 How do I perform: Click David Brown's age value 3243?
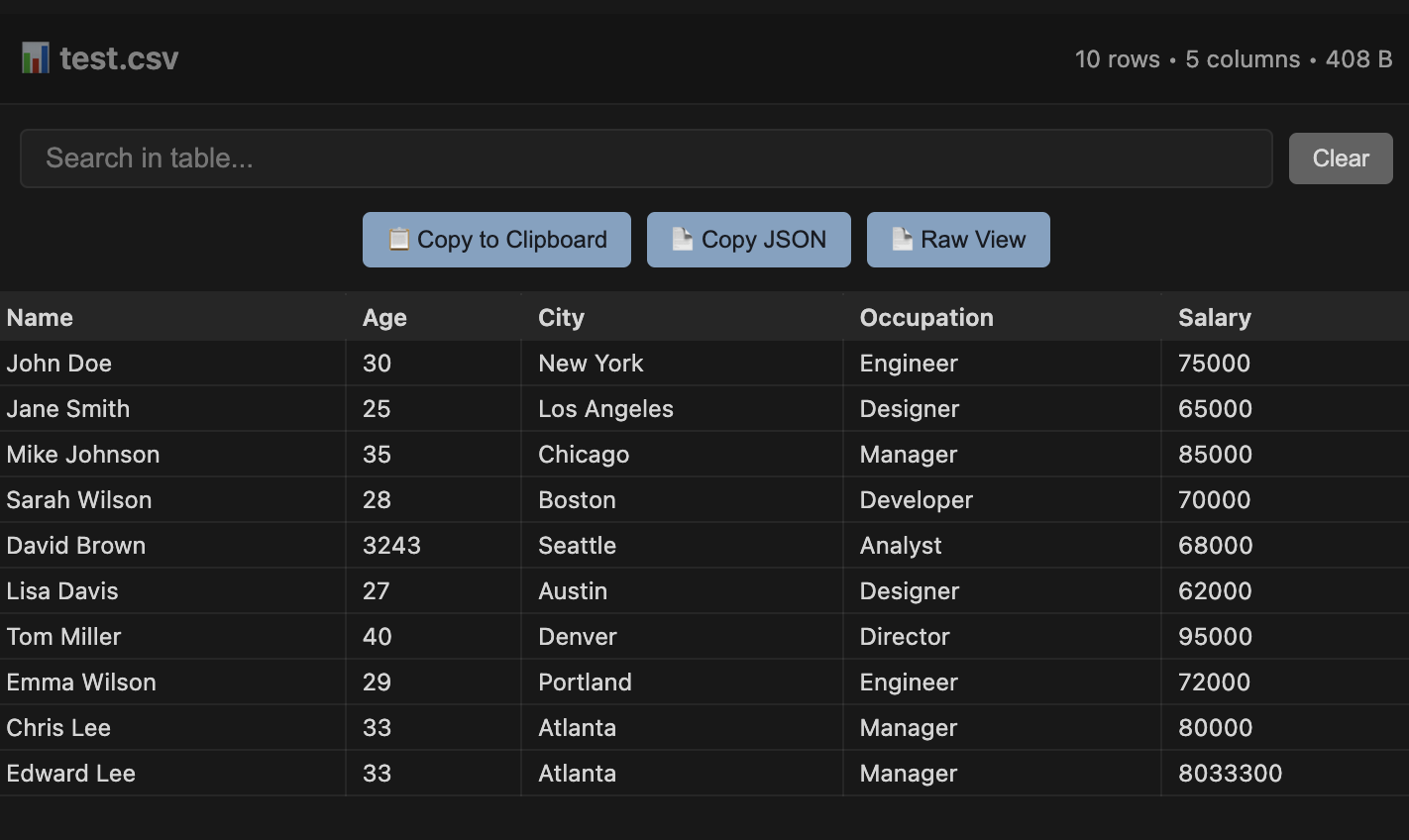[391, 546]
